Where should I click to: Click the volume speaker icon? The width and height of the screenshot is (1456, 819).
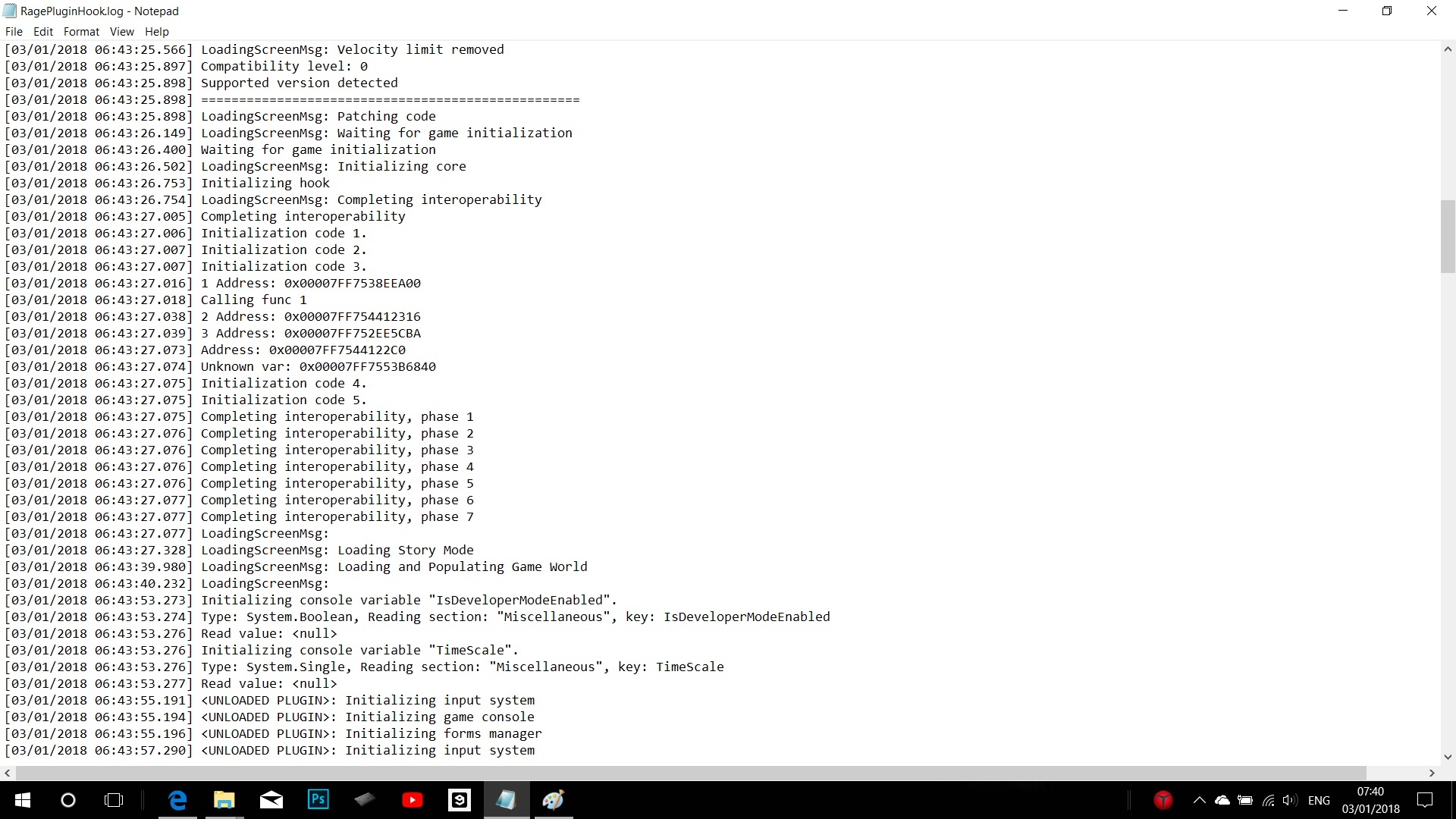coord(1289,800)
